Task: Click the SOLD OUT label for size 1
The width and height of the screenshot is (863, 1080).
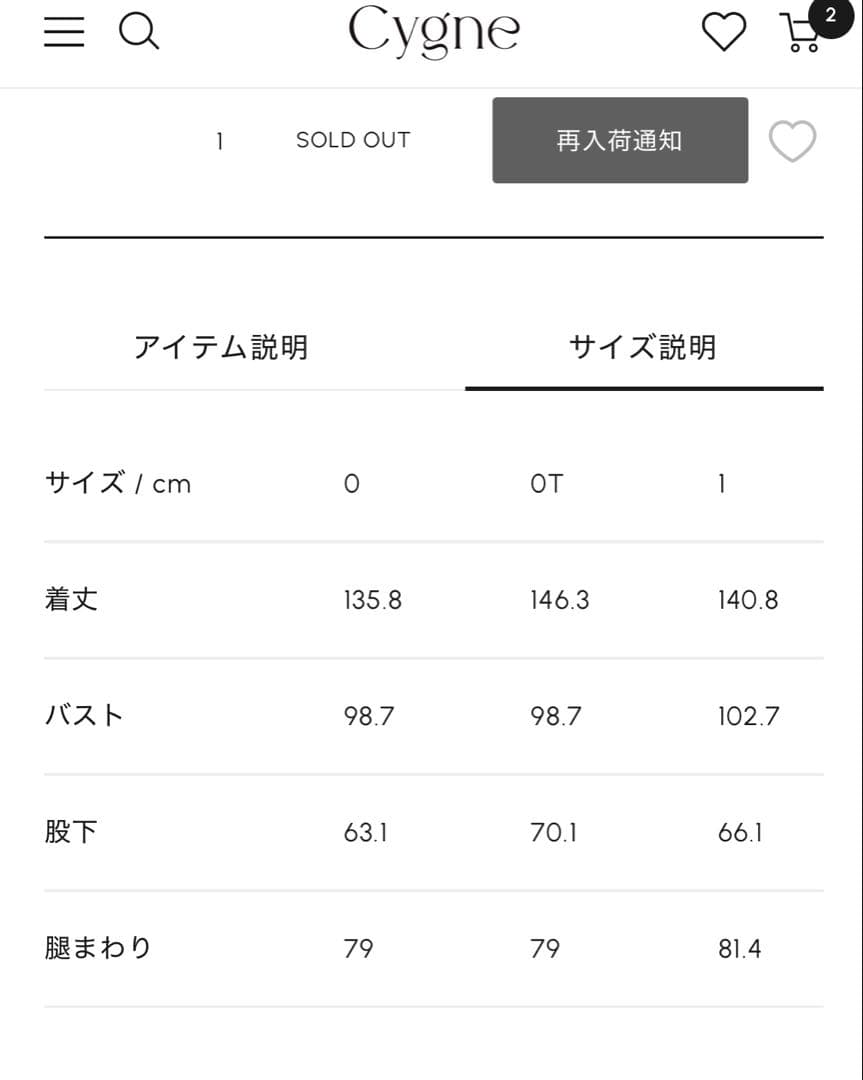Action: [353, 140]
